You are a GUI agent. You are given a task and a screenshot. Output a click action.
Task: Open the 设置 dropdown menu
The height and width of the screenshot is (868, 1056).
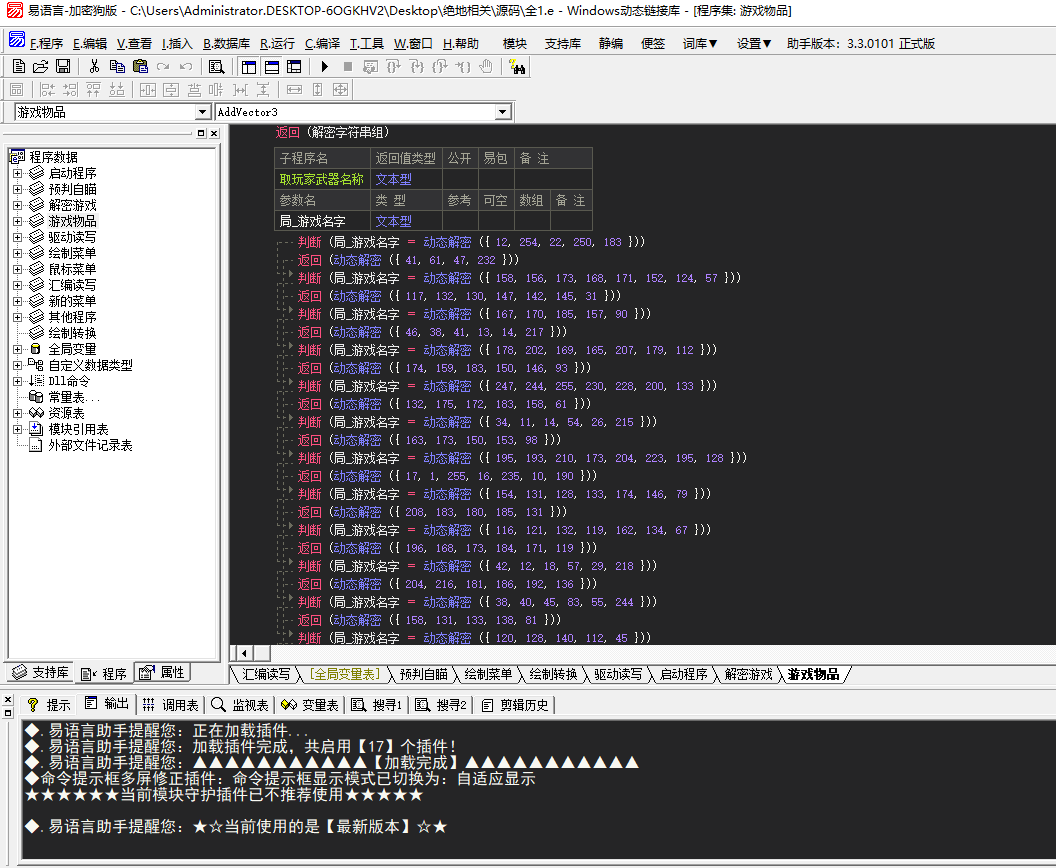pyautogui.click(x=754, y=44)
